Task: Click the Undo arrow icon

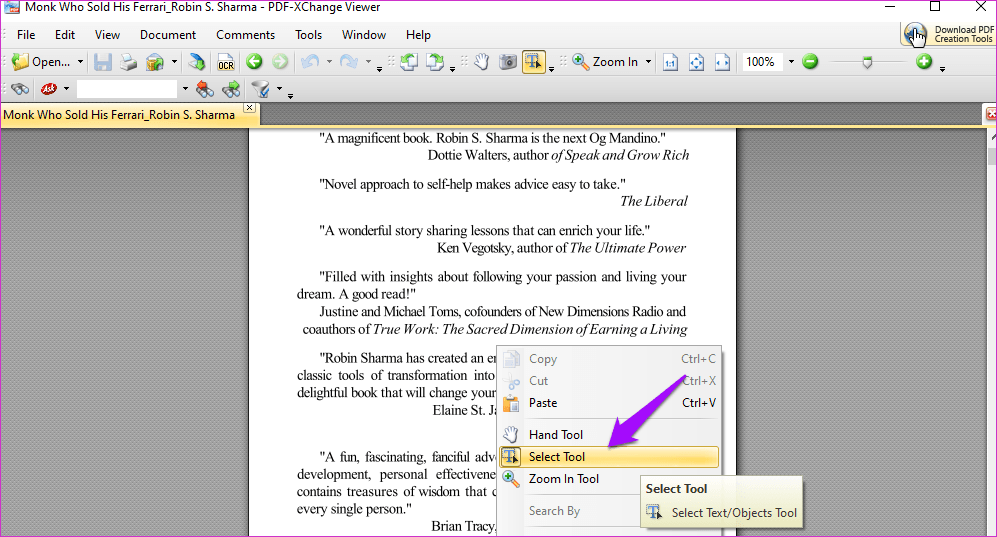Action: (310, 62)
